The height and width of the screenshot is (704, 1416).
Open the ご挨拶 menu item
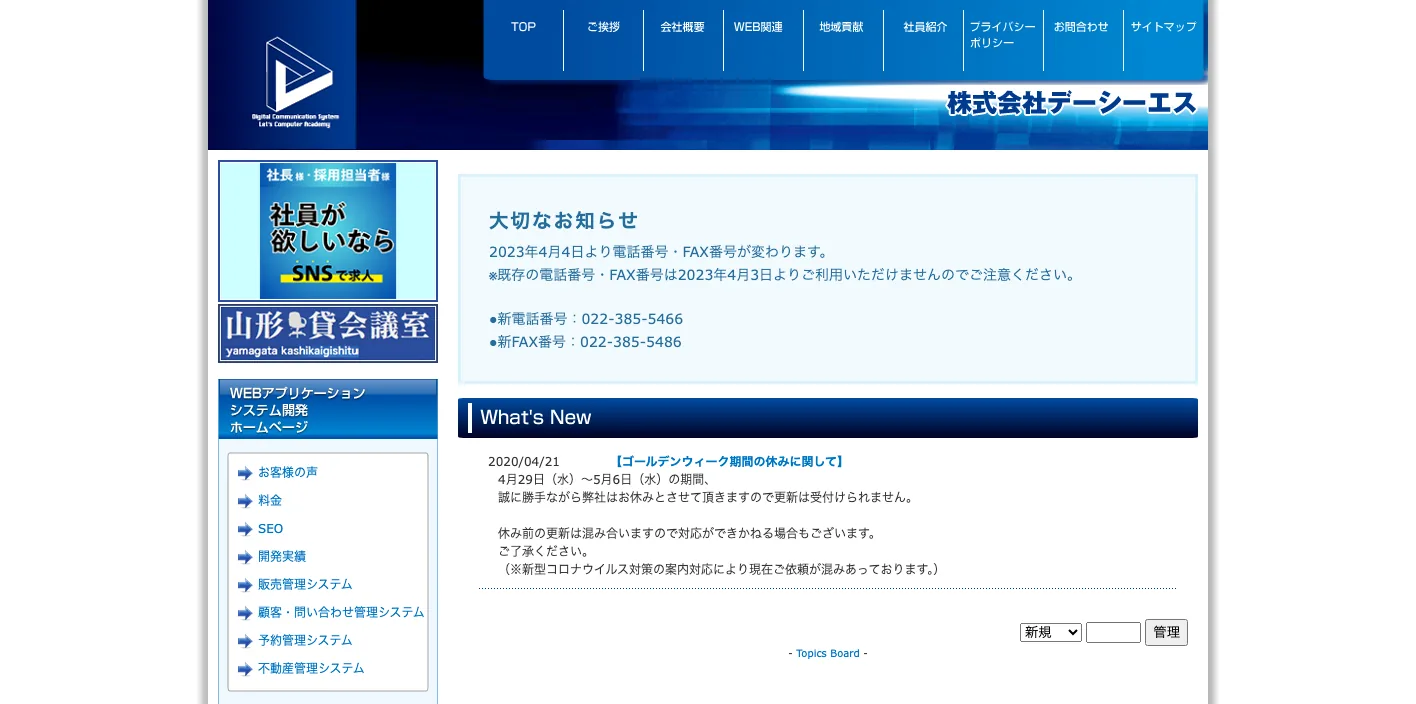pos(603,27)
